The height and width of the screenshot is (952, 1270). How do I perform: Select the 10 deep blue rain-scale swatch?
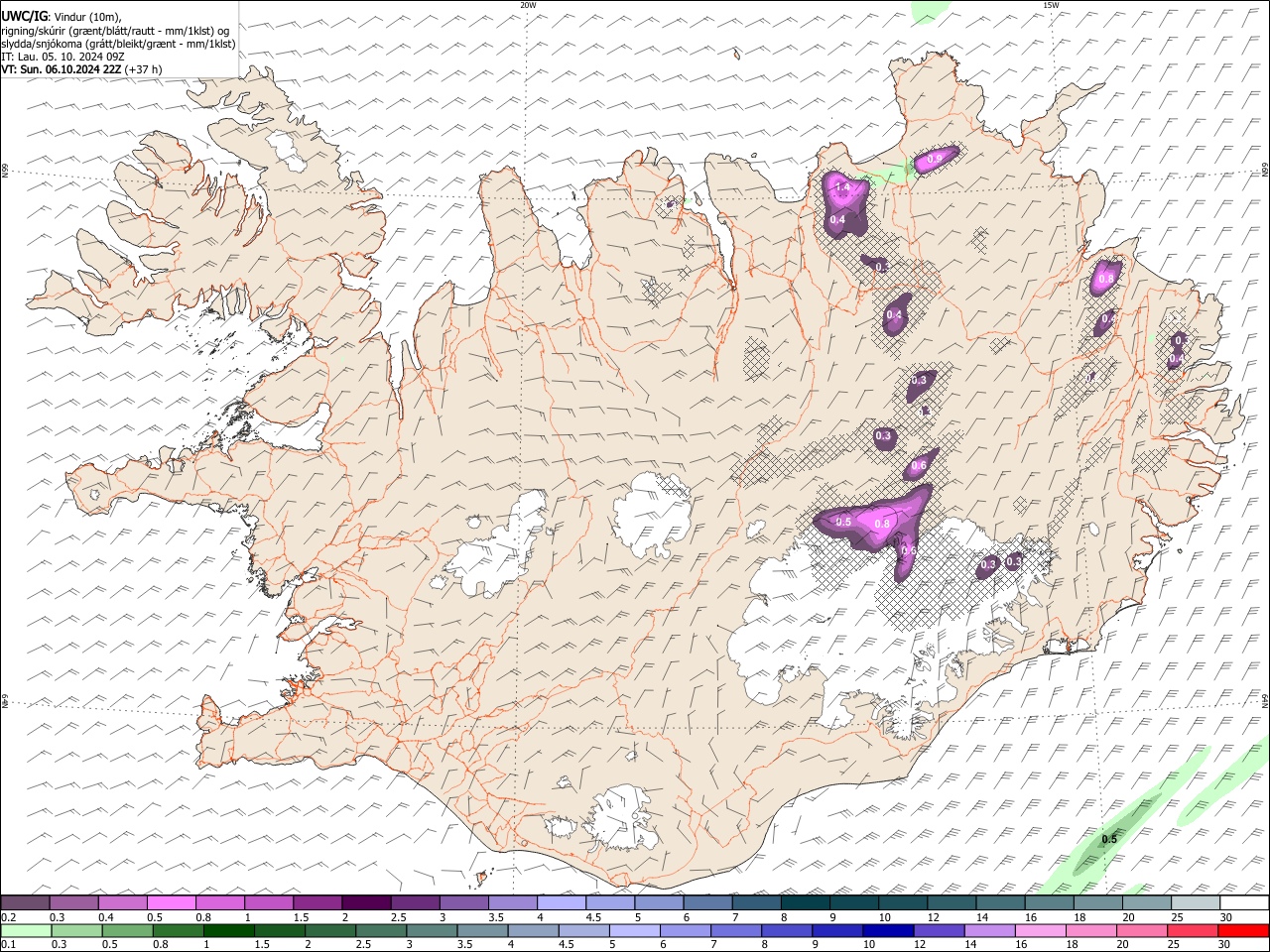click(887, 930)
